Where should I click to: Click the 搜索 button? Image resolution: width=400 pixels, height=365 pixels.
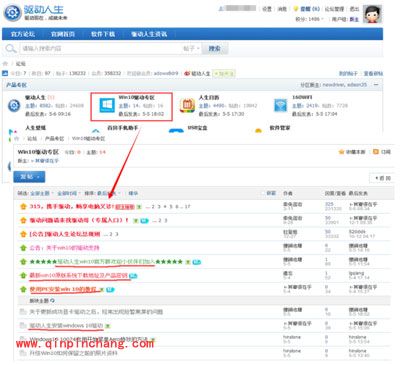(x=215, y=49)
